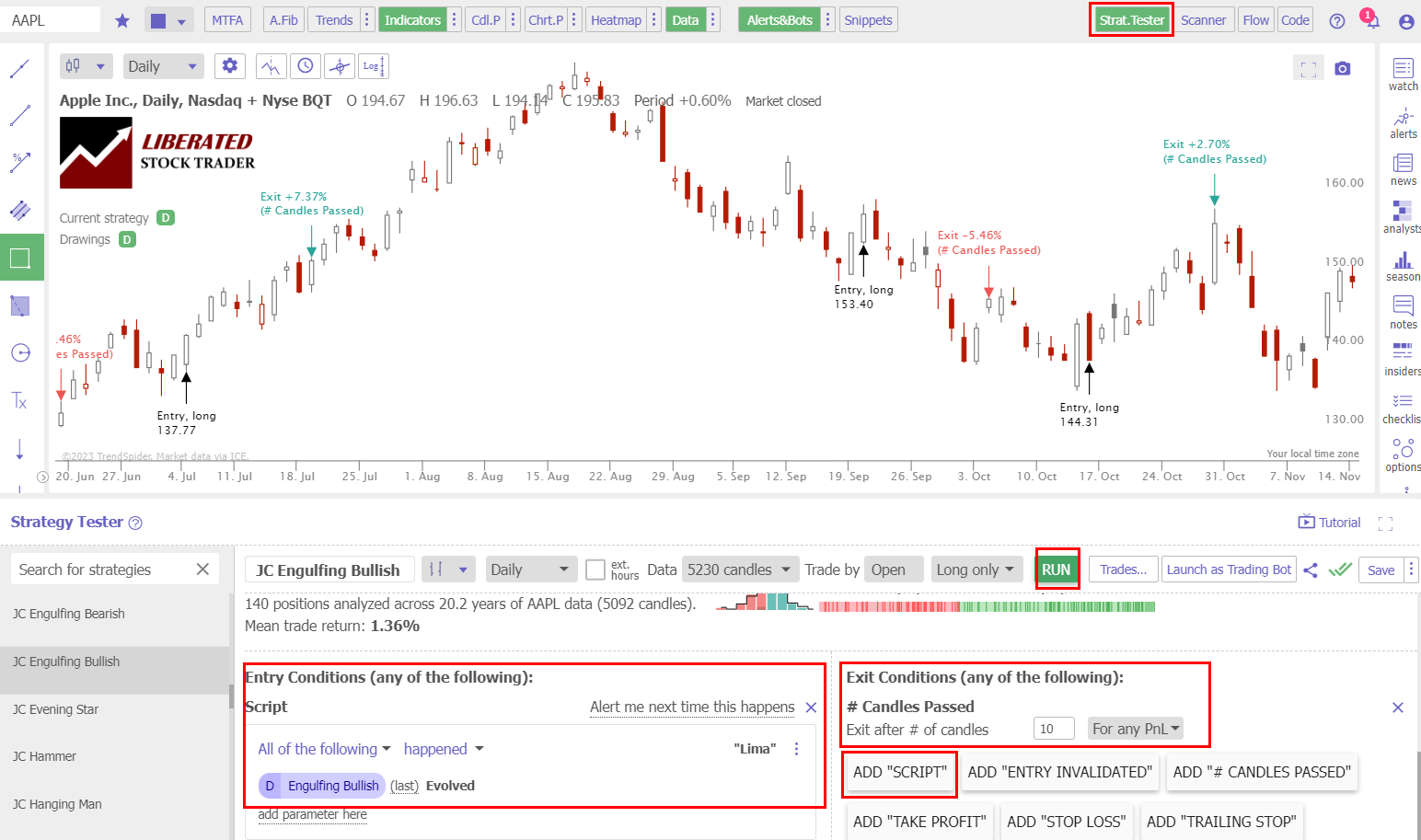Image resolution: width=1421 pixels, height=840 pixels.
Task: Enable the ext. hours checkbox
Action: point(595,569)
